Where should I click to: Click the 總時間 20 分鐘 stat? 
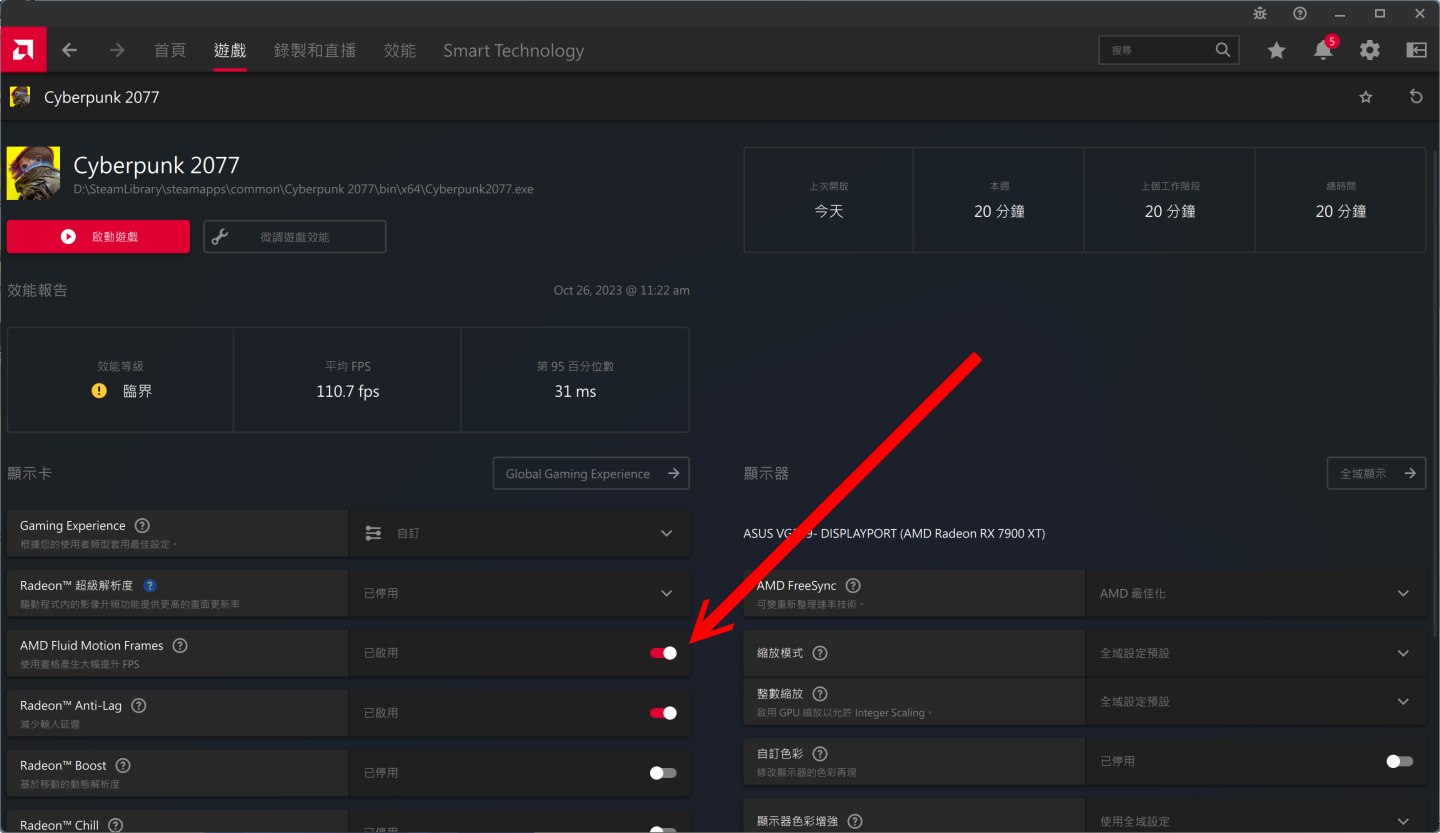click(x=1341, y=200)
